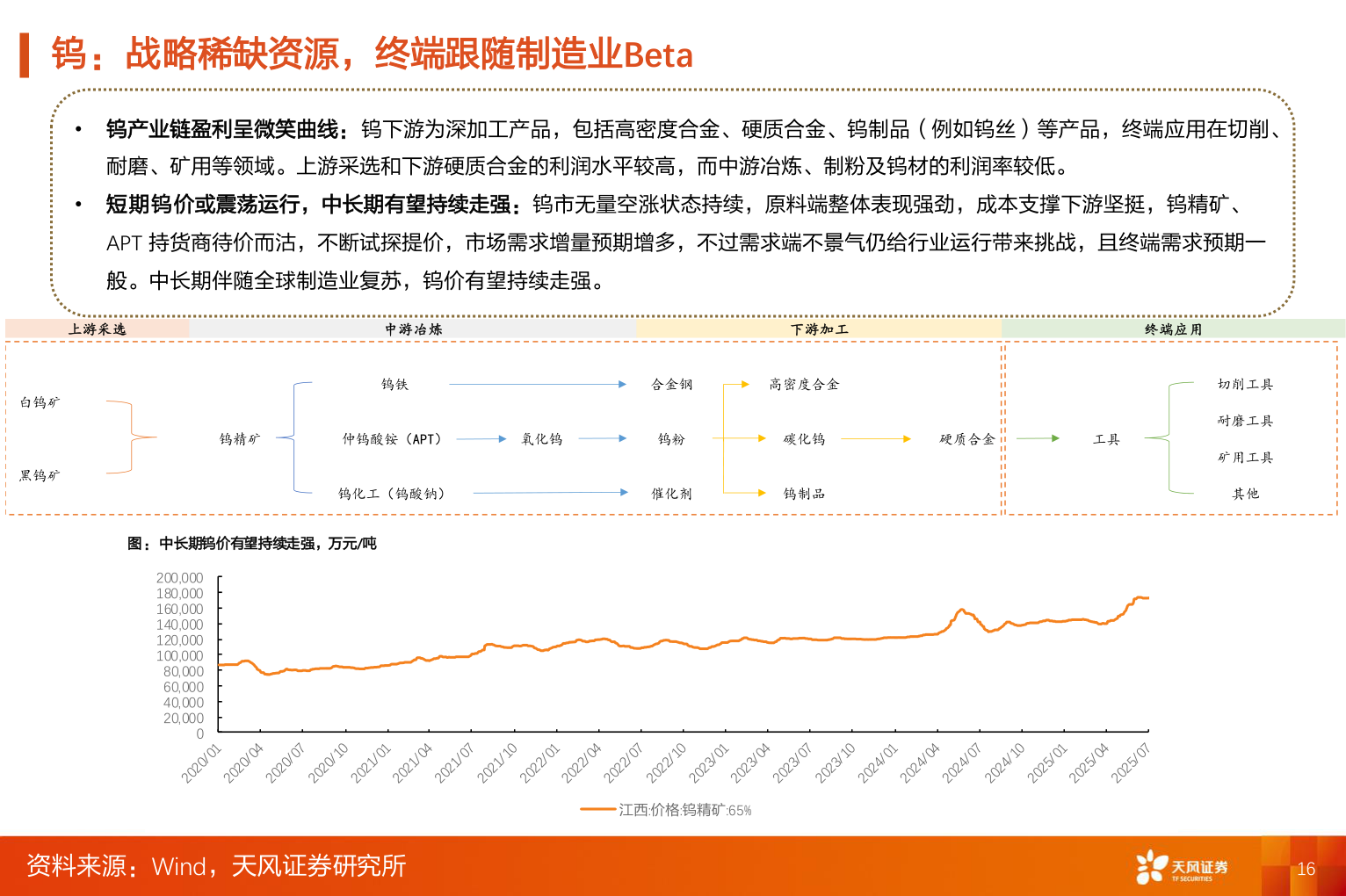1346x896 pixels.
Task: Expand the 切削工具 branch
Action: point(1243,384)
